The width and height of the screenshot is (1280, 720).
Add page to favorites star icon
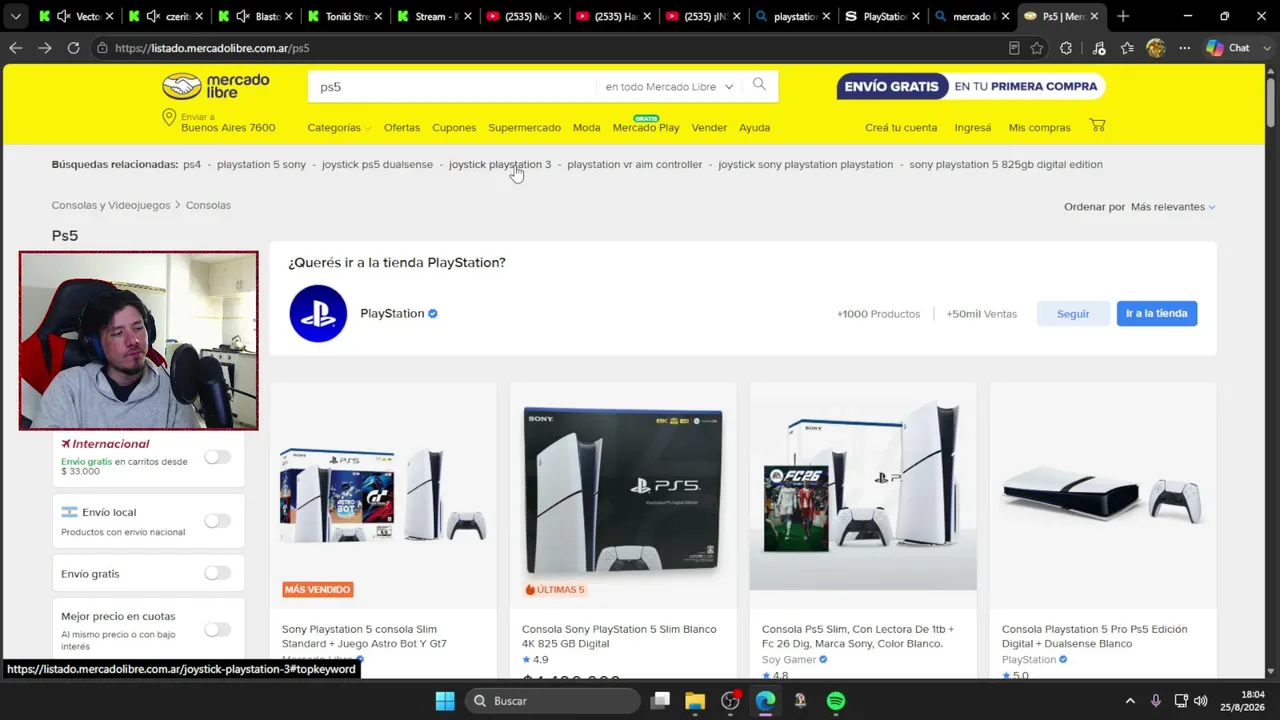coord(1037,48)
